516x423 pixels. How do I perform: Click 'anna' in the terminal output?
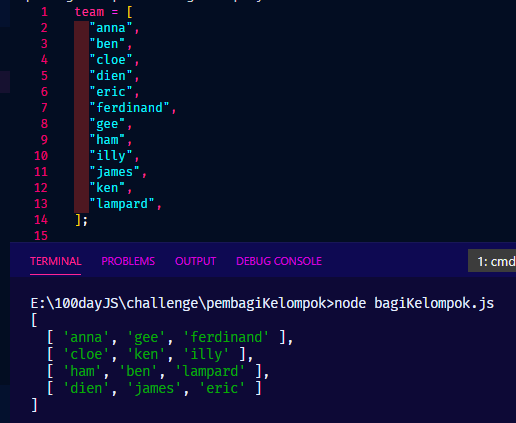point(86,337)
